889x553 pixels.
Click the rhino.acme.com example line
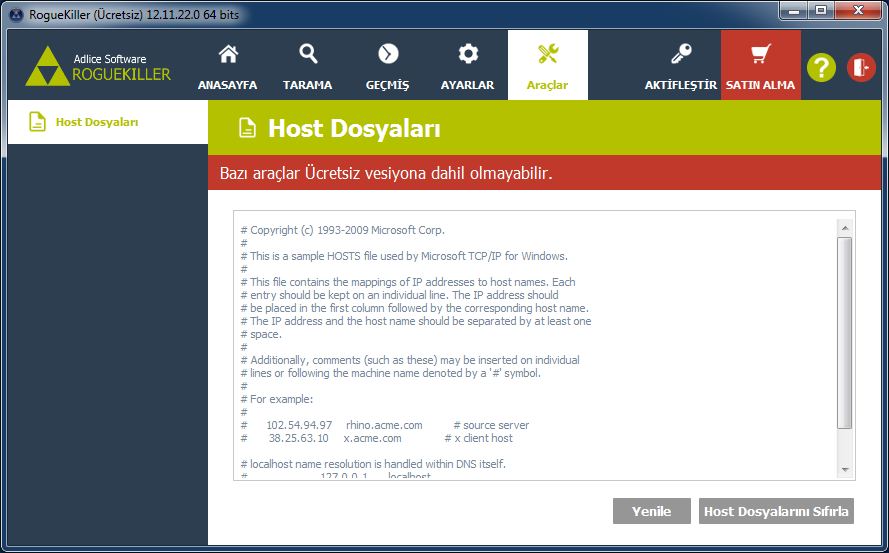pos(385,425)
